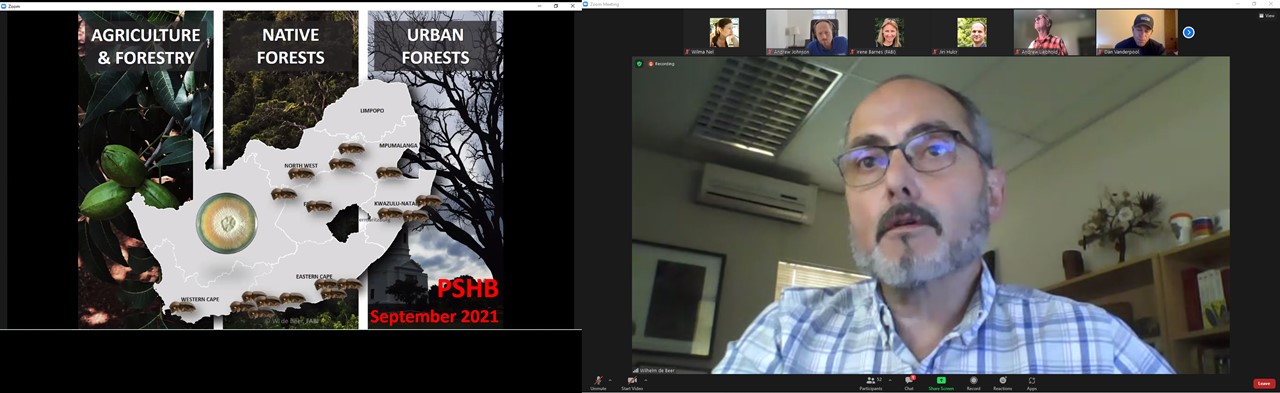Open the Chat panel
Image resolution: width=1280 pixels, height=393 pixels.
(909, 382)
